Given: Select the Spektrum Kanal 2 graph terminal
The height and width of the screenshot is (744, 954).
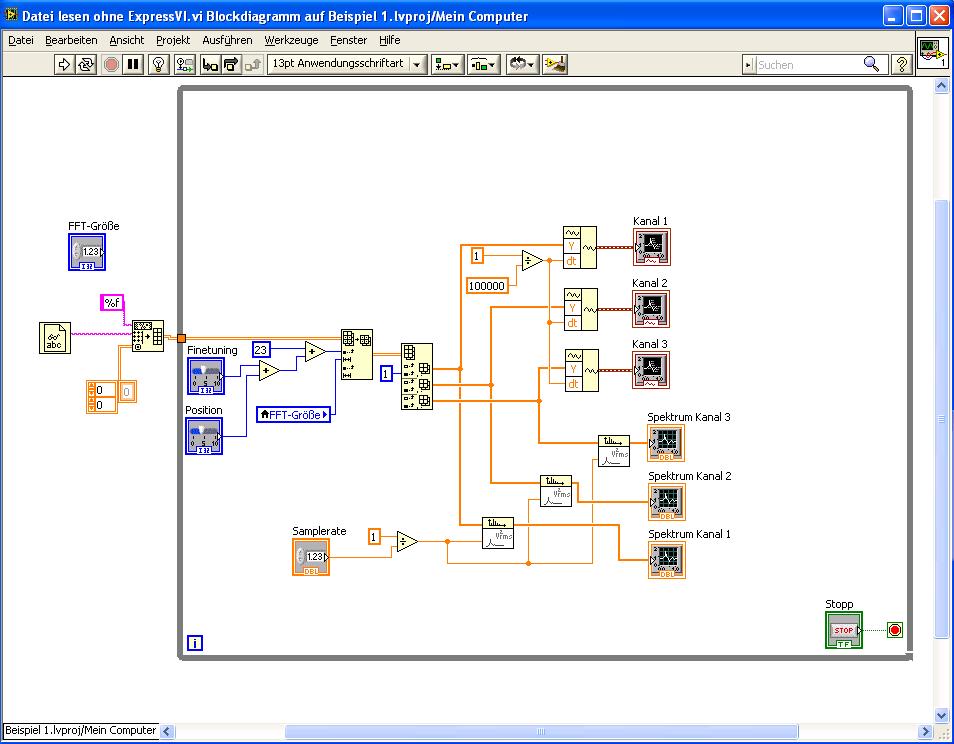Looking at the screenshot, I should pos(667,502).
